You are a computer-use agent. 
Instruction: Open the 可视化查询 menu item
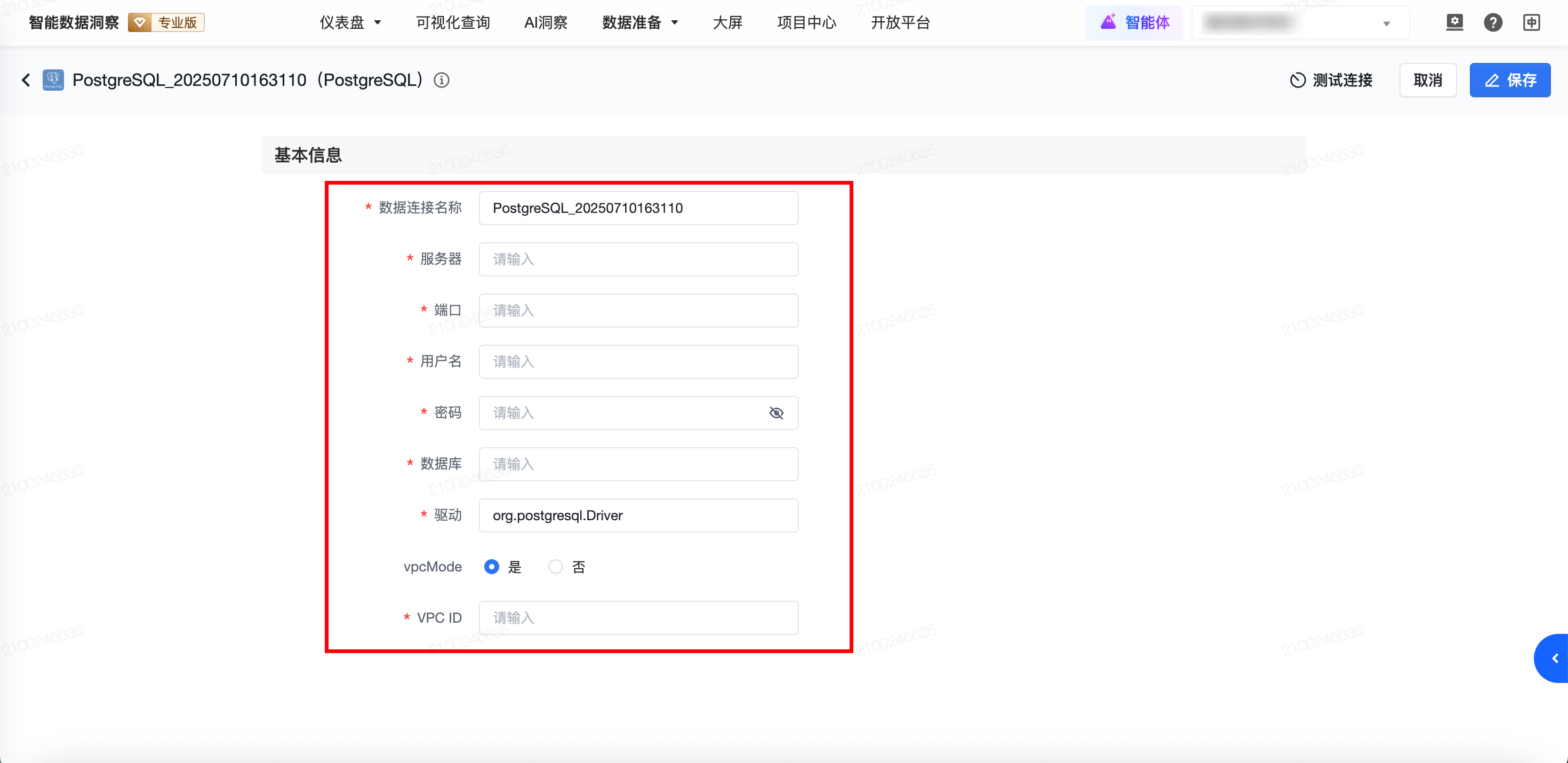click(x=453, y=22)
